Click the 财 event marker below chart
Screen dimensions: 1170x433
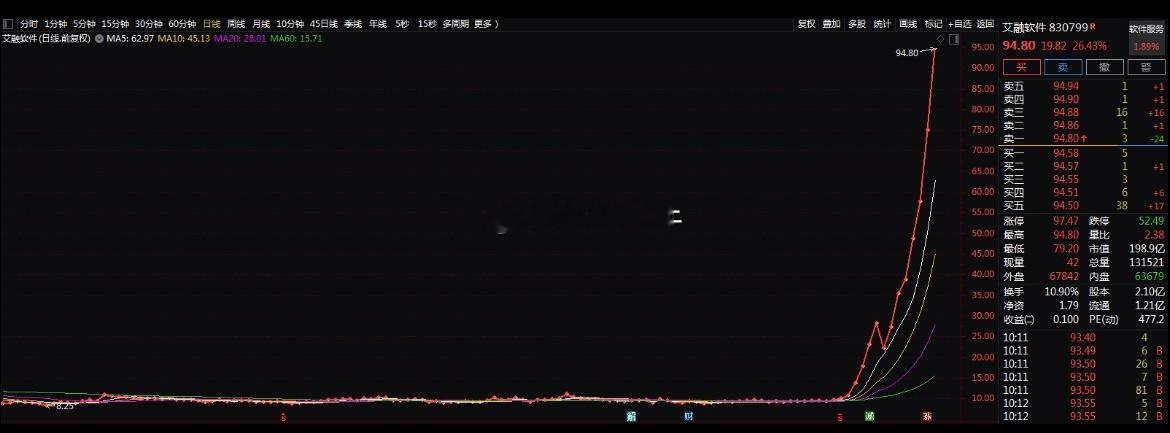pyautogui.click(x=689, y=417)
